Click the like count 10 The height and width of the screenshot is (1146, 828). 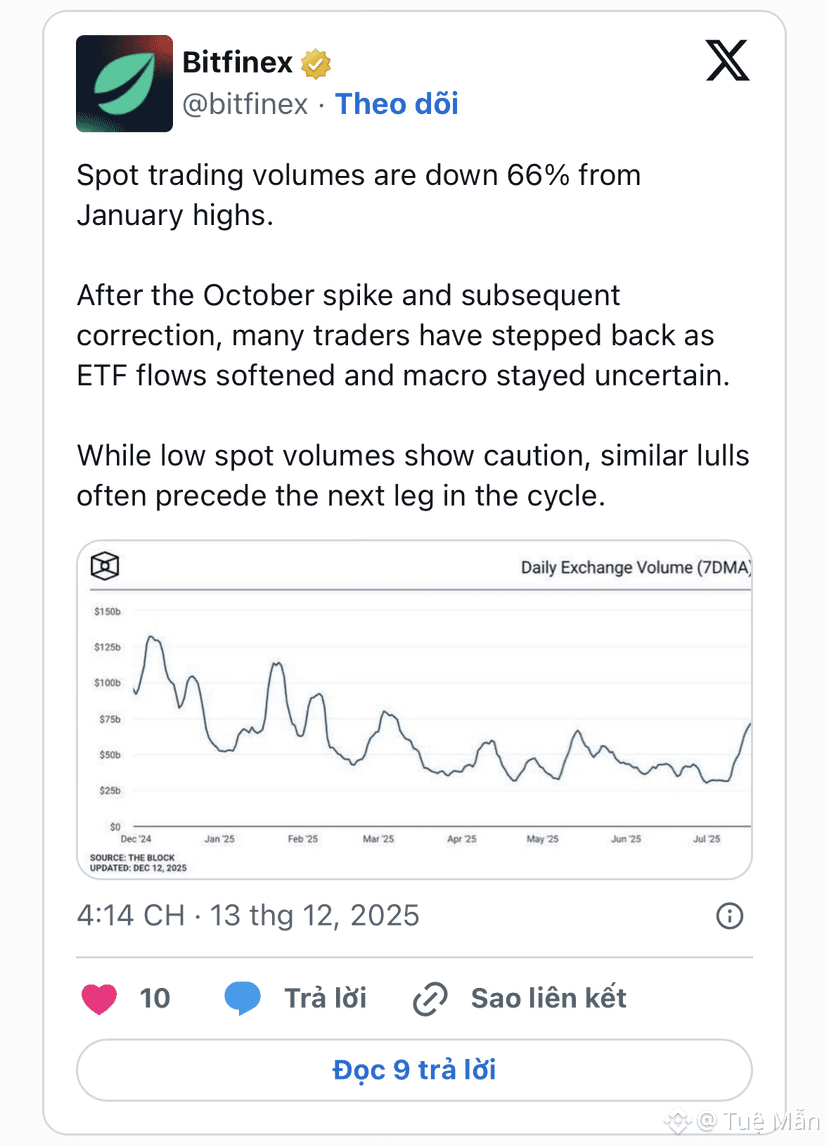[x=155, y=998]
